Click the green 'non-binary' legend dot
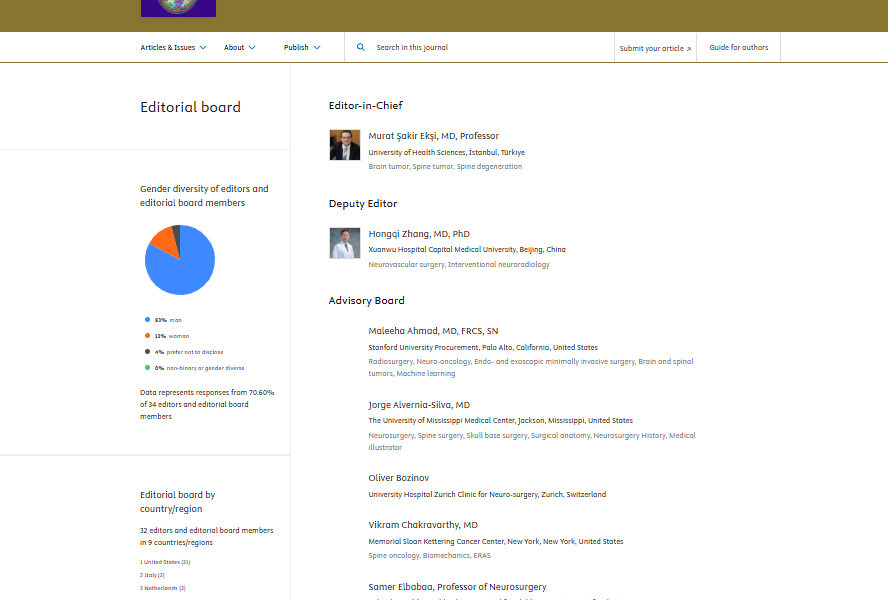Screen dimensions: 888x600 pyautogui.click(x=147, y=368)
